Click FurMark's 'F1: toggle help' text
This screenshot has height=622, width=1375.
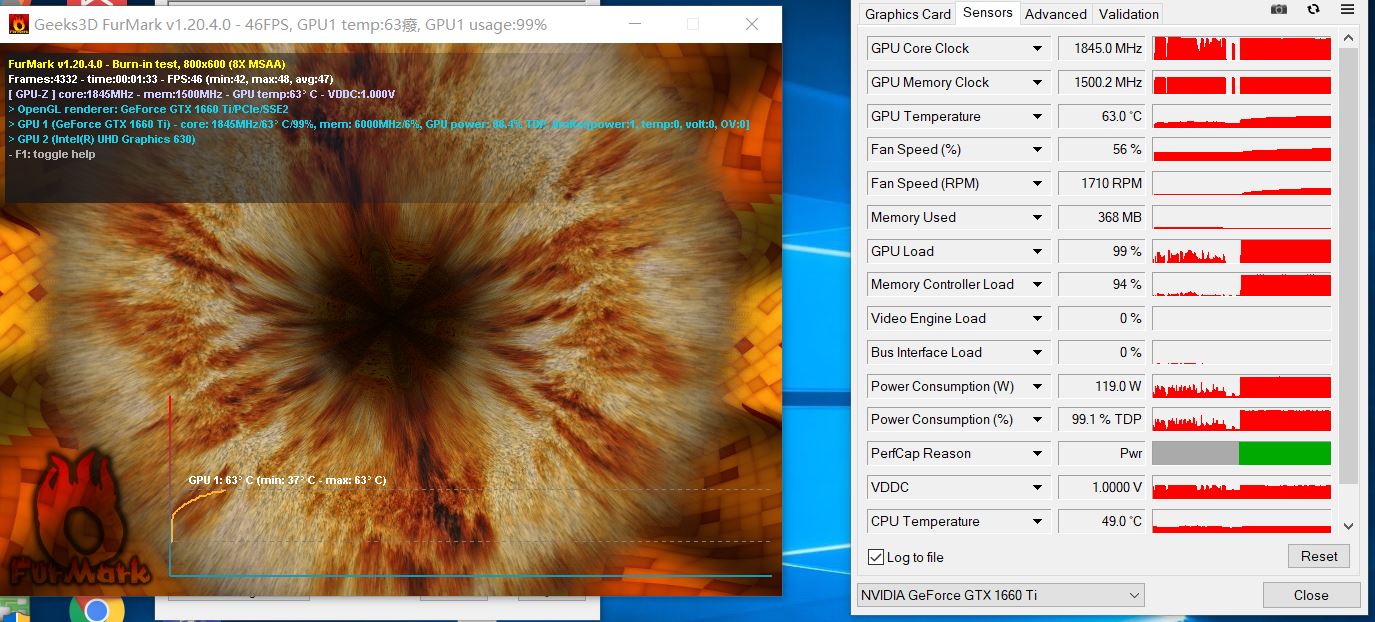pos(52,154)
